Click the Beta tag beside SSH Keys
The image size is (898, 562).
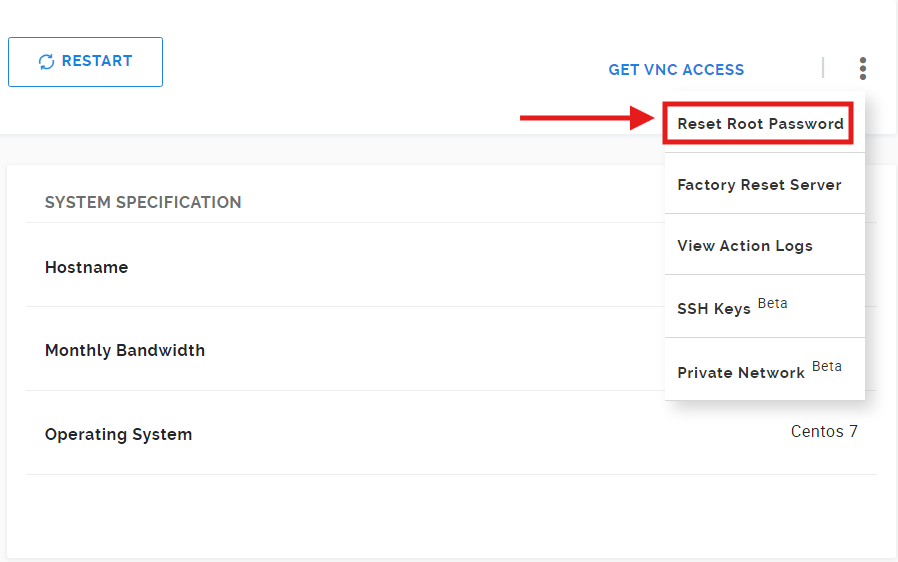coord(772,303)
